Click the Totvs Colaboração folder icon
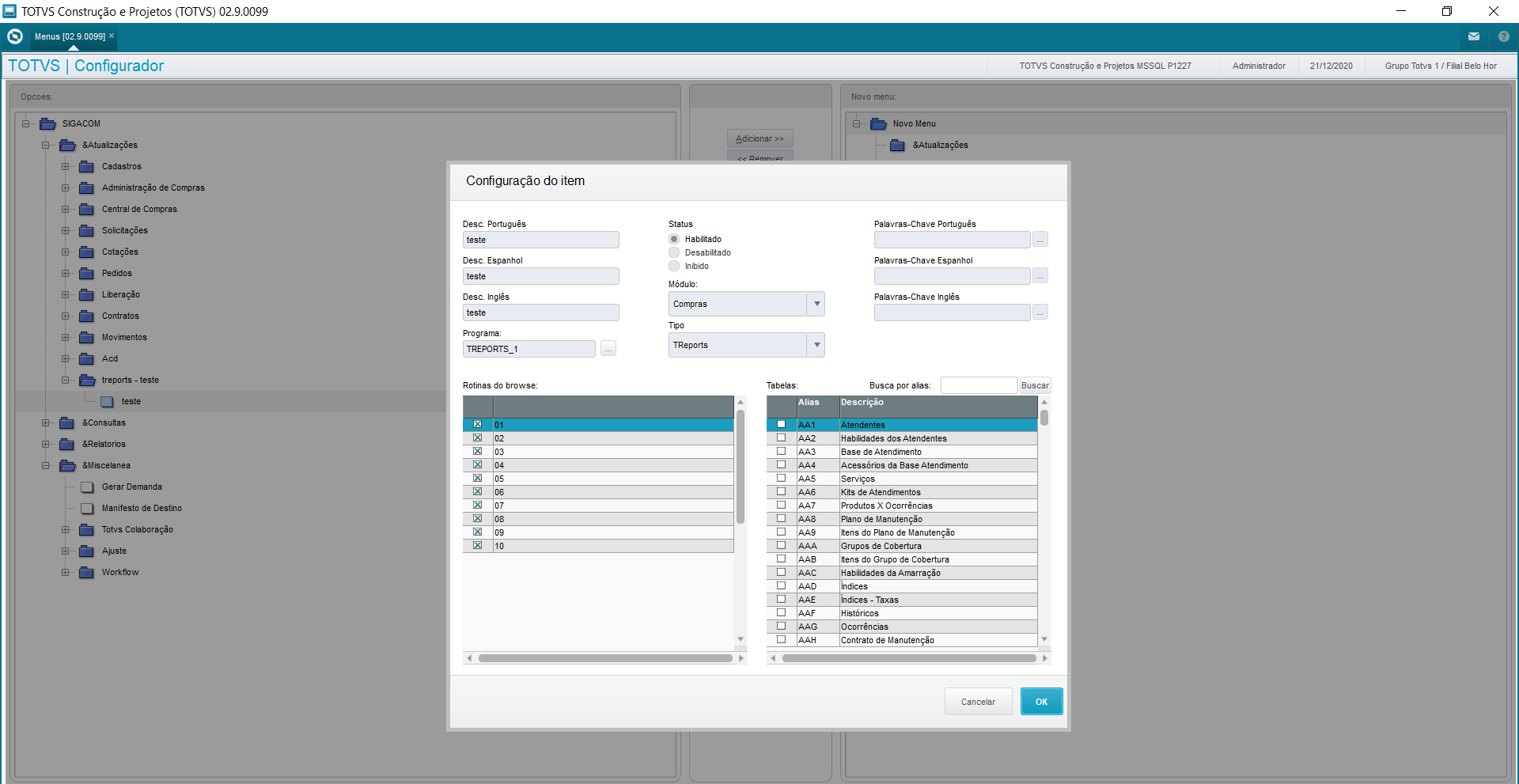 point(86,529)
